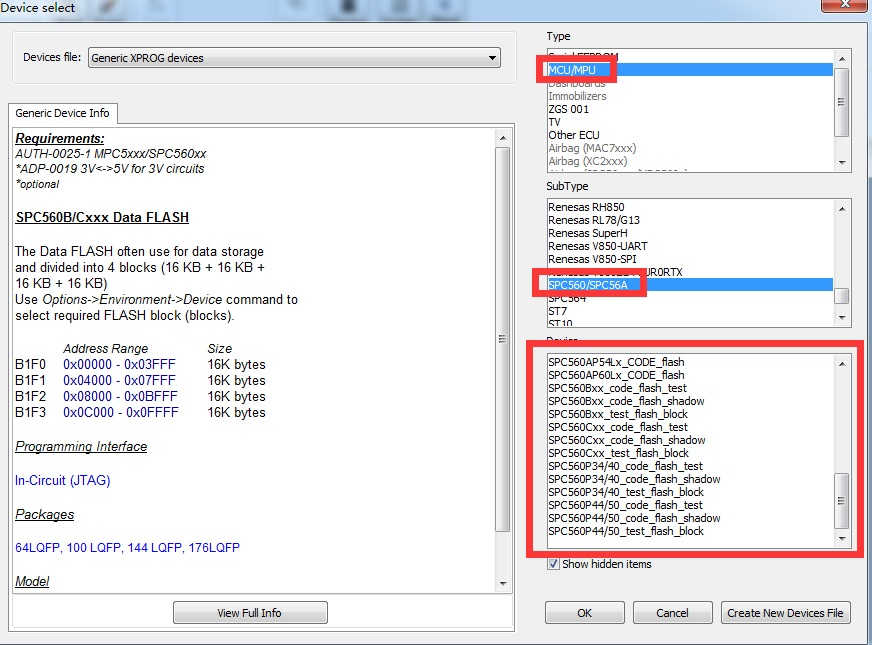
Task: Close the Device select dialog
Action: 844,4
